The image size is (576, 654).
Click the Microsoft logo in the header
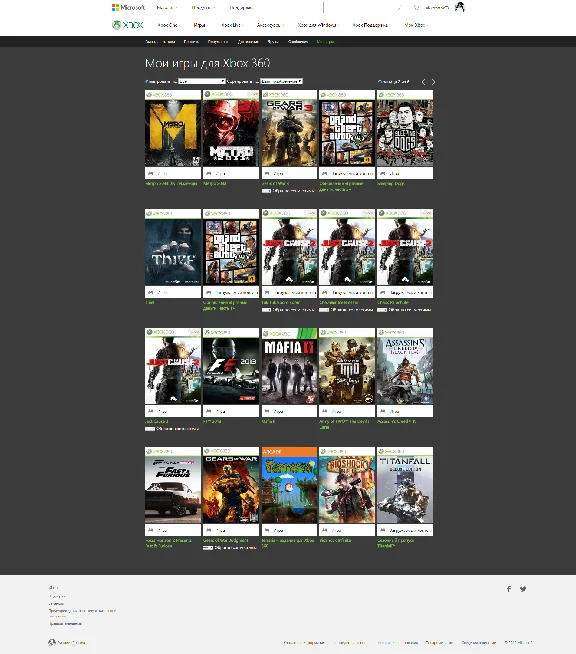tap(128, 8)
